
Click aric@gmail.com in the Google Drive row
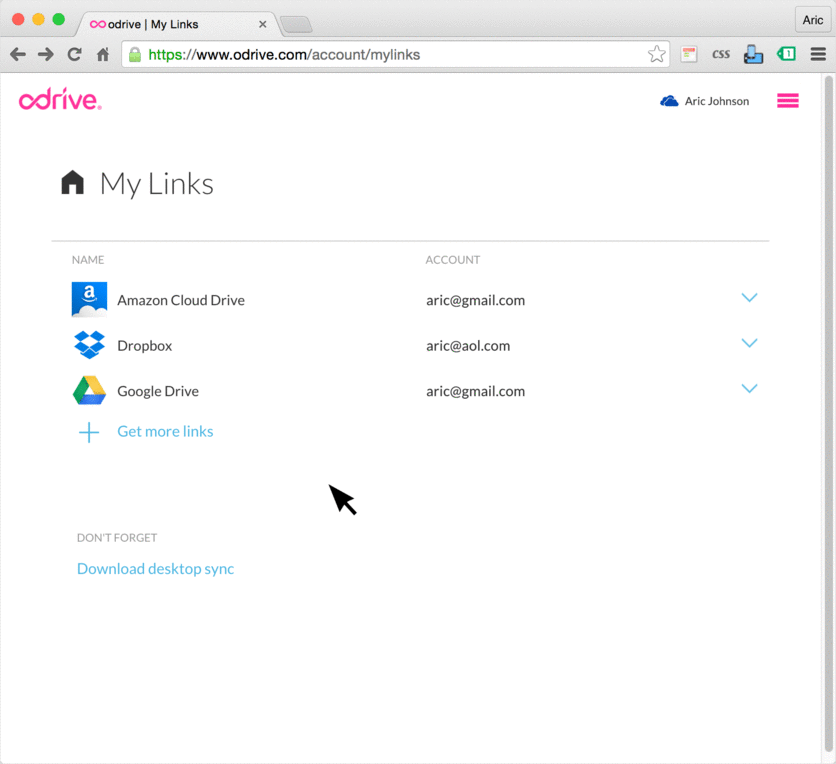coord(476,392)
